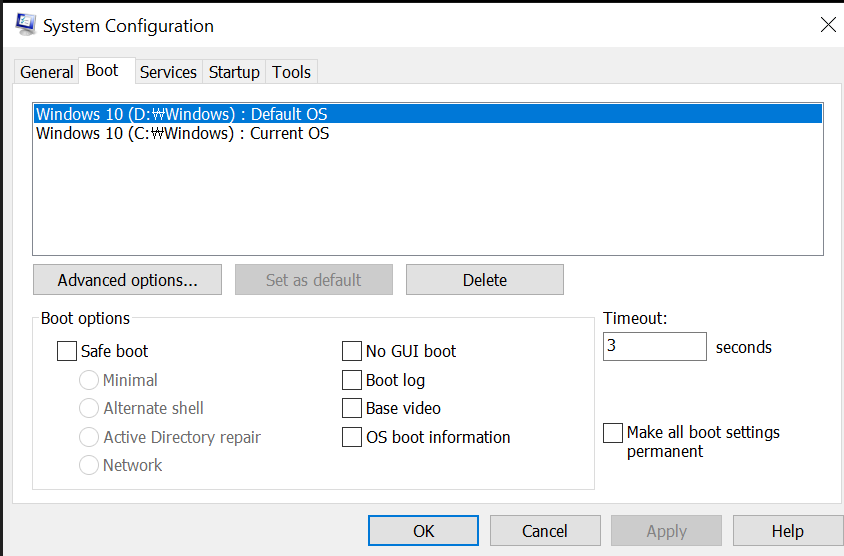Open Help for System Configuration

click(x=788, y=531)
